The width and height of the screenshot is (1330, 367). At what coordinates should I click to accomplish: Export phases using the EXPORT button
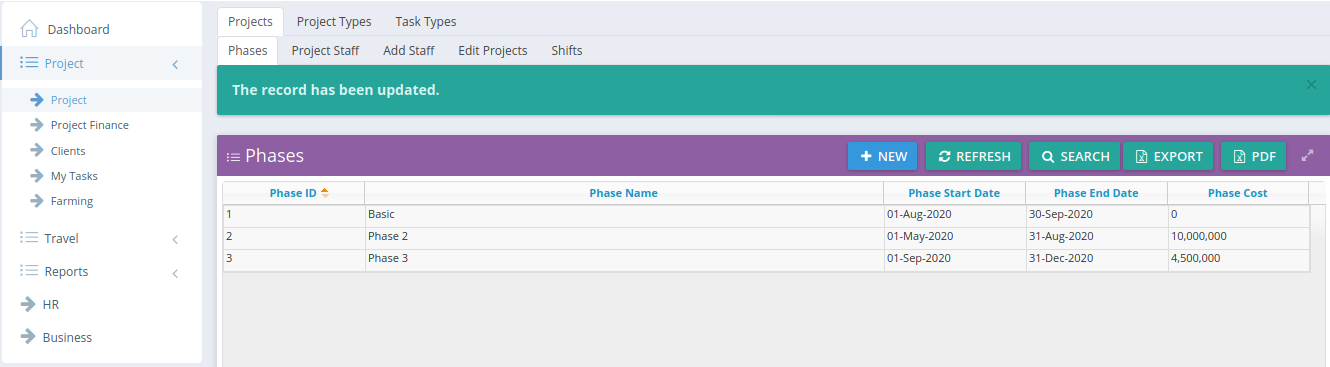(1168, 156)
